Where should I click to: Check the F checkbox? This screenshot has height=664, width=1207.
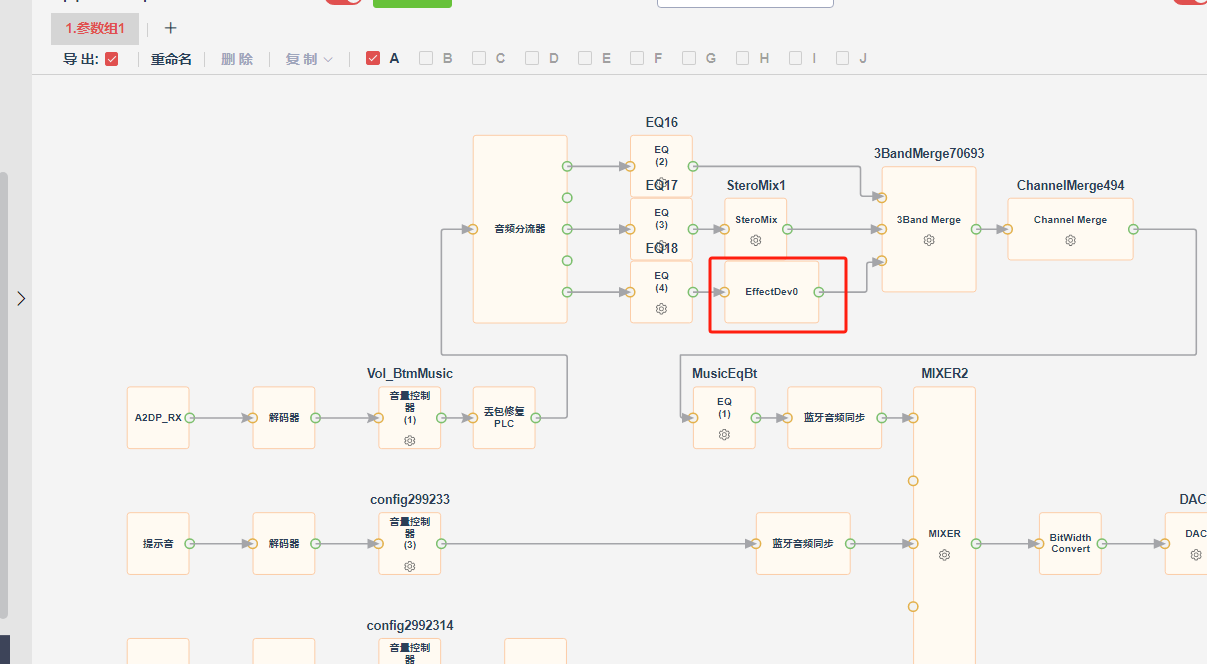pyautogui.click(x=637, y=58)
